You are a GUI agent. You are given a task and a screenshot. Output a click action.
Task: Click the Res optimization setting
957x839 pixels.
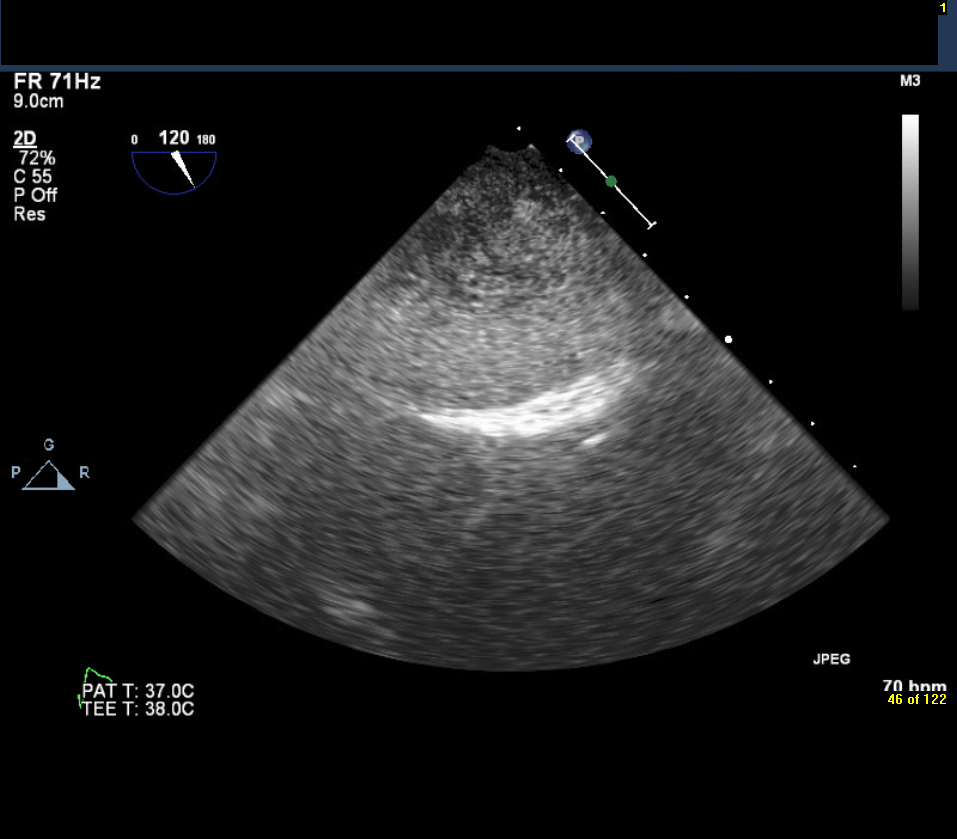pyautogui.click(x=29, y=214)
